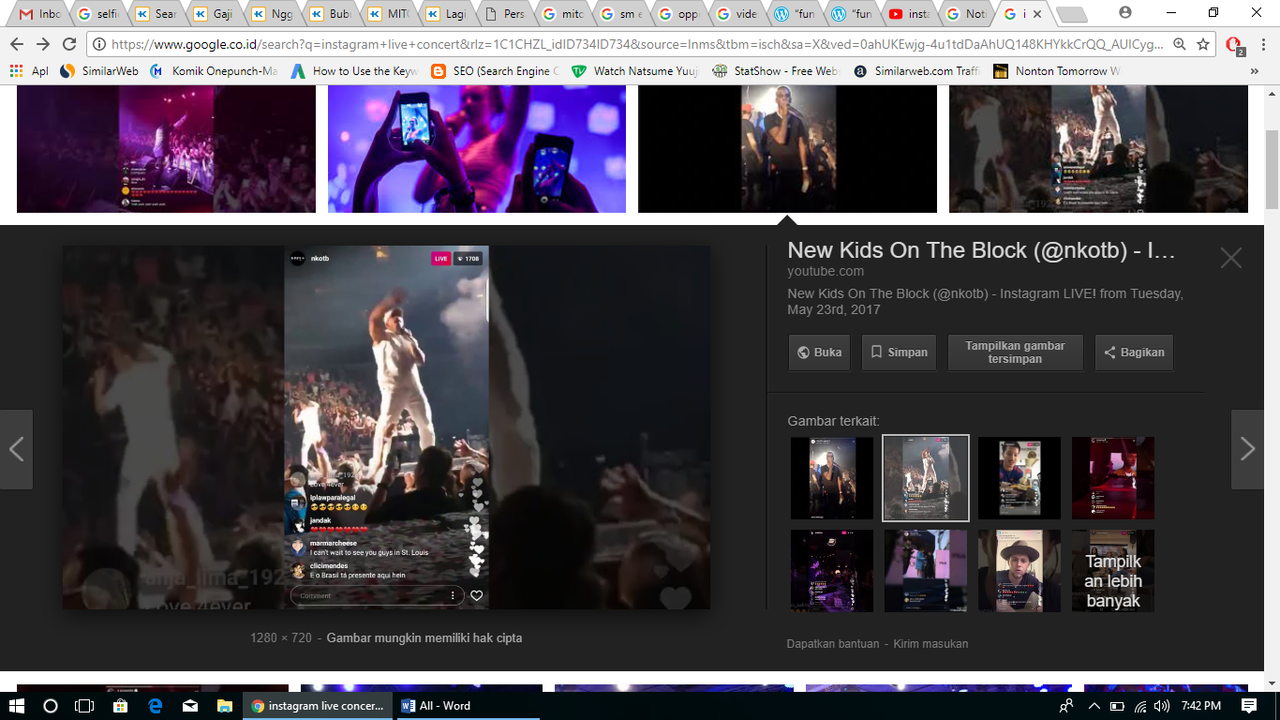This screenshot has width=1280, height=720.
Task: Launch Microsoft Store from taskbar
Action: [x=120, y=705]
